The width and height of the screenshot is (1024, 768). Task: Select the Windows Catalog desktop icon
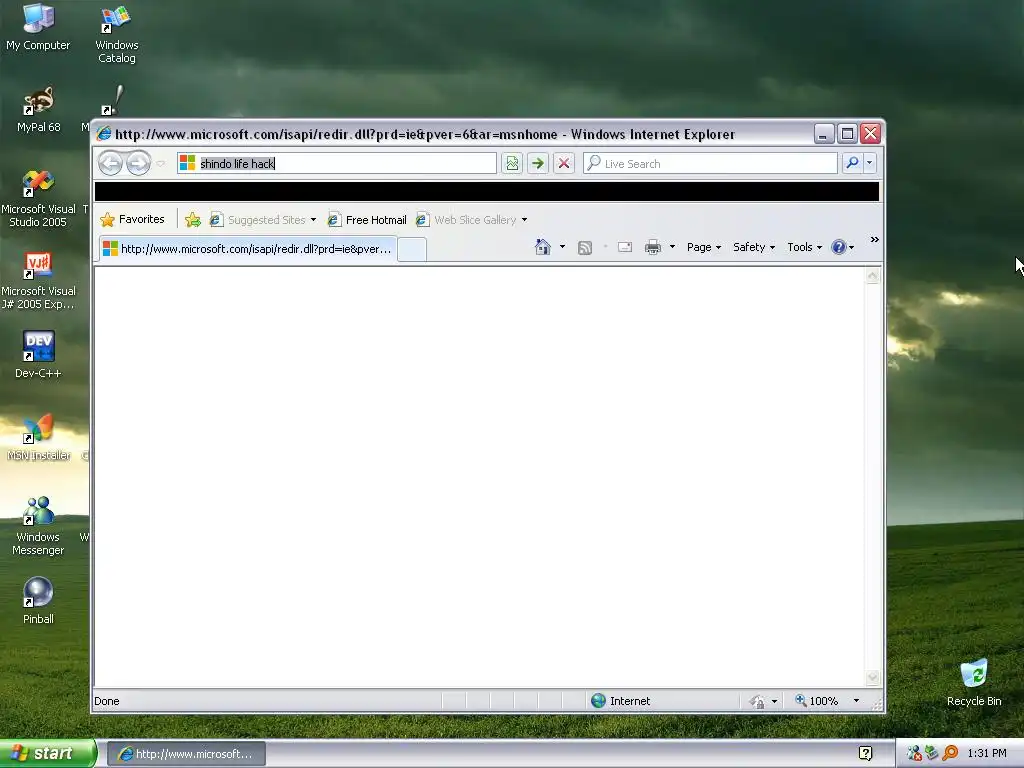click(116, 34)
